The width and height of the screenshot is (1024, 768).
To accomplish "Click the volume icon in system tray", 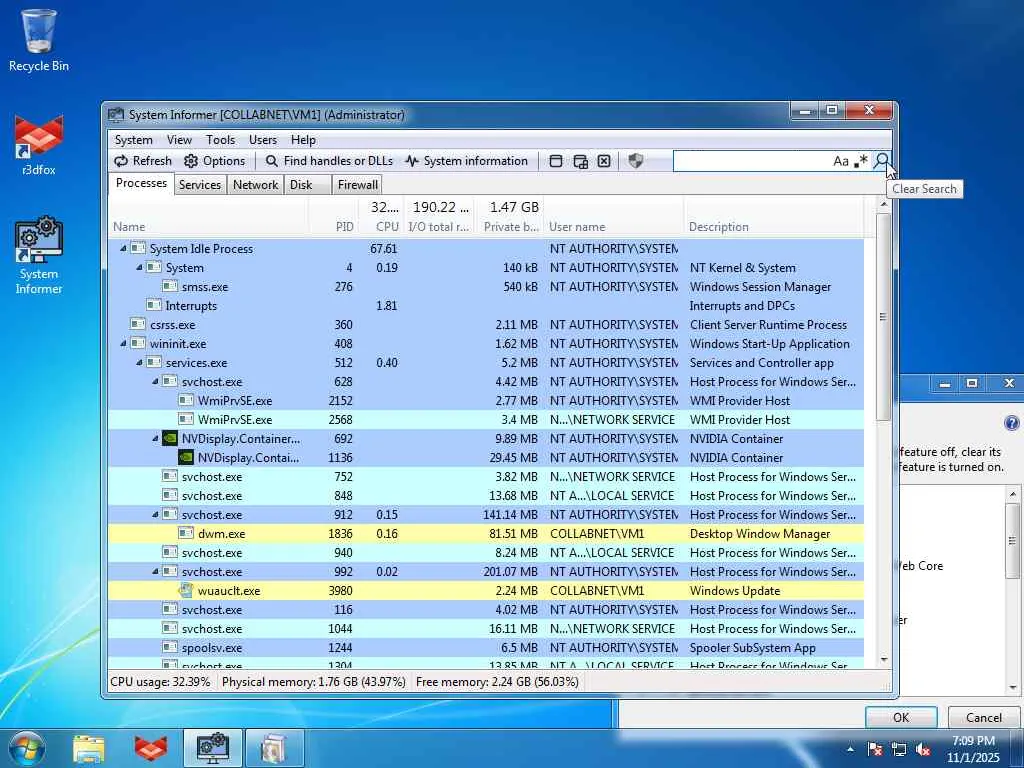I will [x=923, y=749].
